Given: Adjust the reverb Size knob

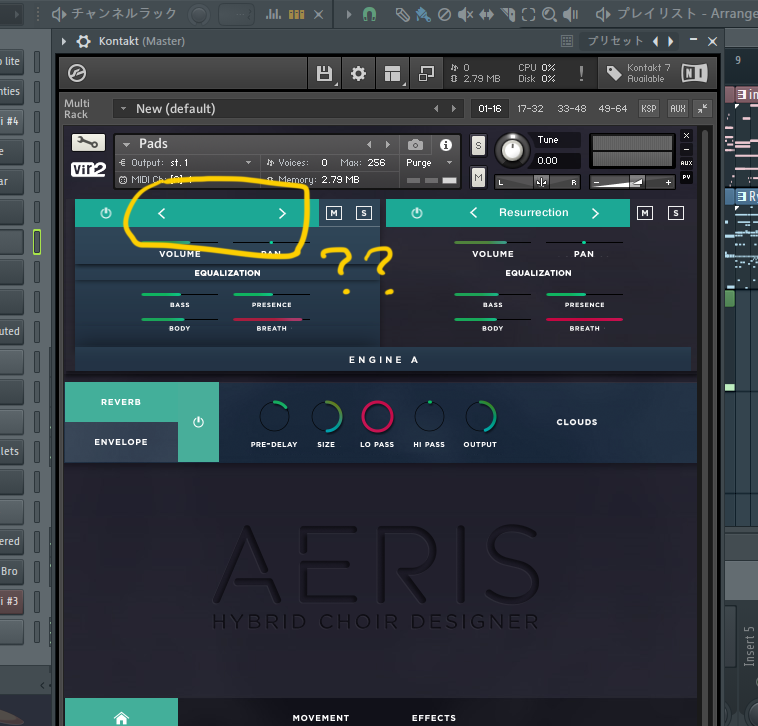Looking at the screenshot, I should [x=326, y=417].
